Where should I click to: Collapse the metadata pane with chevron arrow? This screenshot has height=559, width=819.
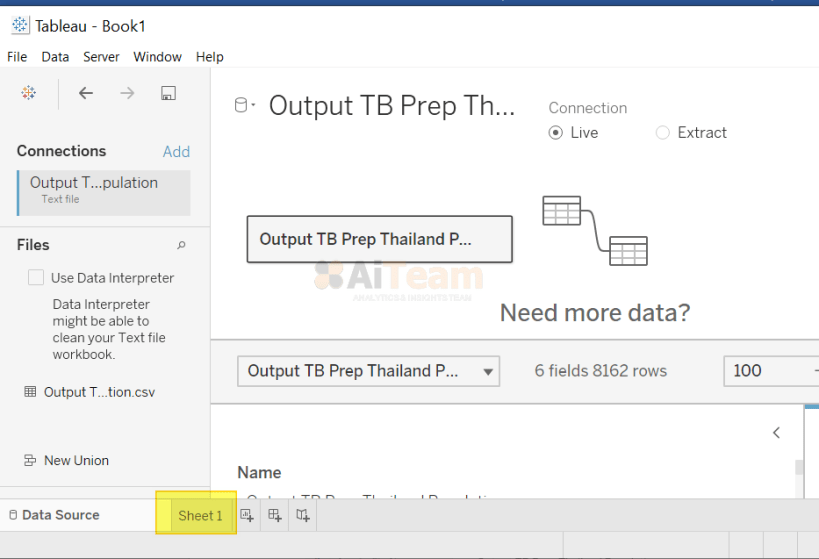pos(777,433)
